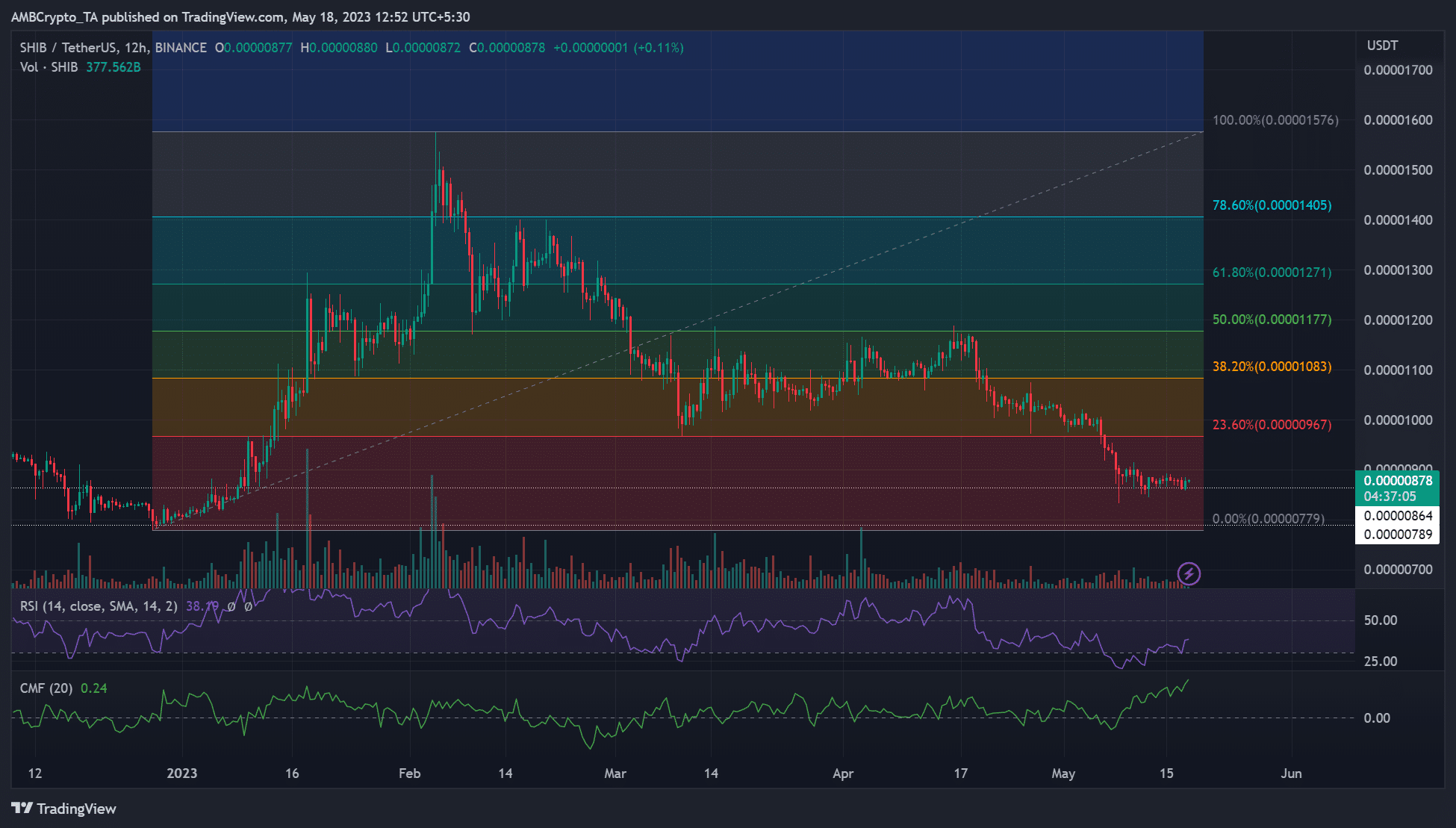1456x828 pixels.
Task: Click the purple lightning bolt icon
Action: (x=1189, y=573)
